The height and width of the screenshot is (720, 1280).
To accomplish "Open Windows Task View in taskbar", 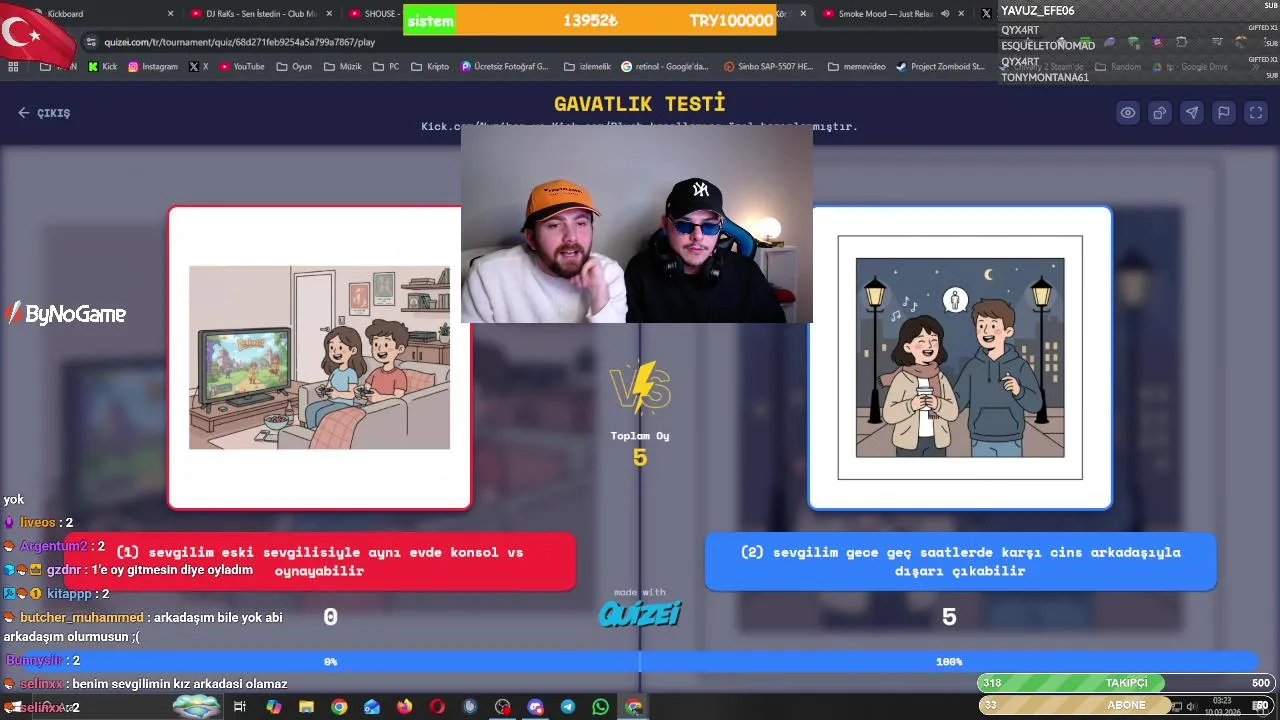I will coord(240,707).
